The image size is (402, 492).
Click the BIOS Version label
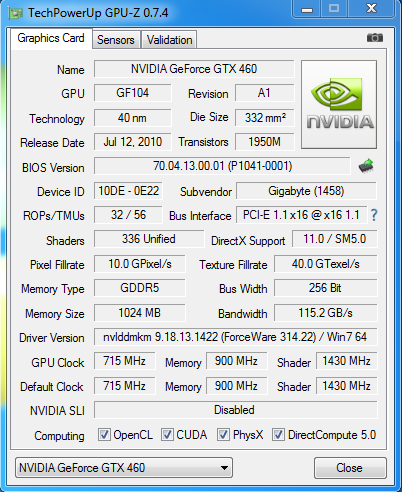(x=53, y=168)
